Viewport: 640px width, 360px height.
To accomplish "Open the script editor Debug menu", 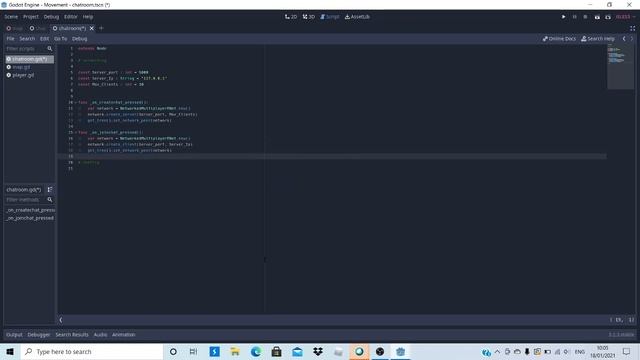I will 80,39.
